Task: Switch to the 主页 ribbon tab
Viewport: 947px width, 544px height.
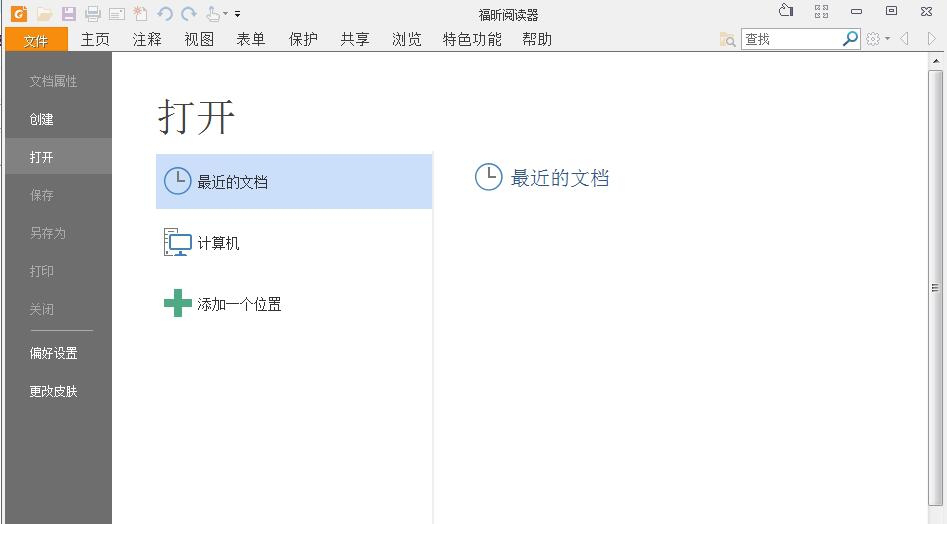Action: (x=95, y=40)
